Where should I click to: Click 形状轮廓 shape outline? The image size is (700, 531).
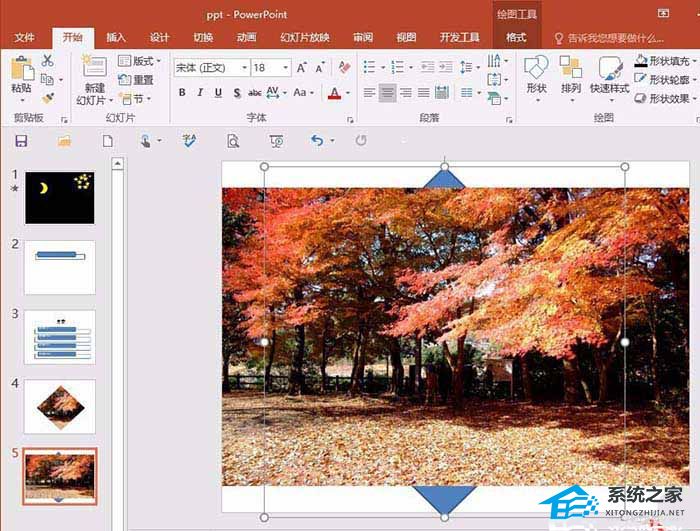point(664,80)
